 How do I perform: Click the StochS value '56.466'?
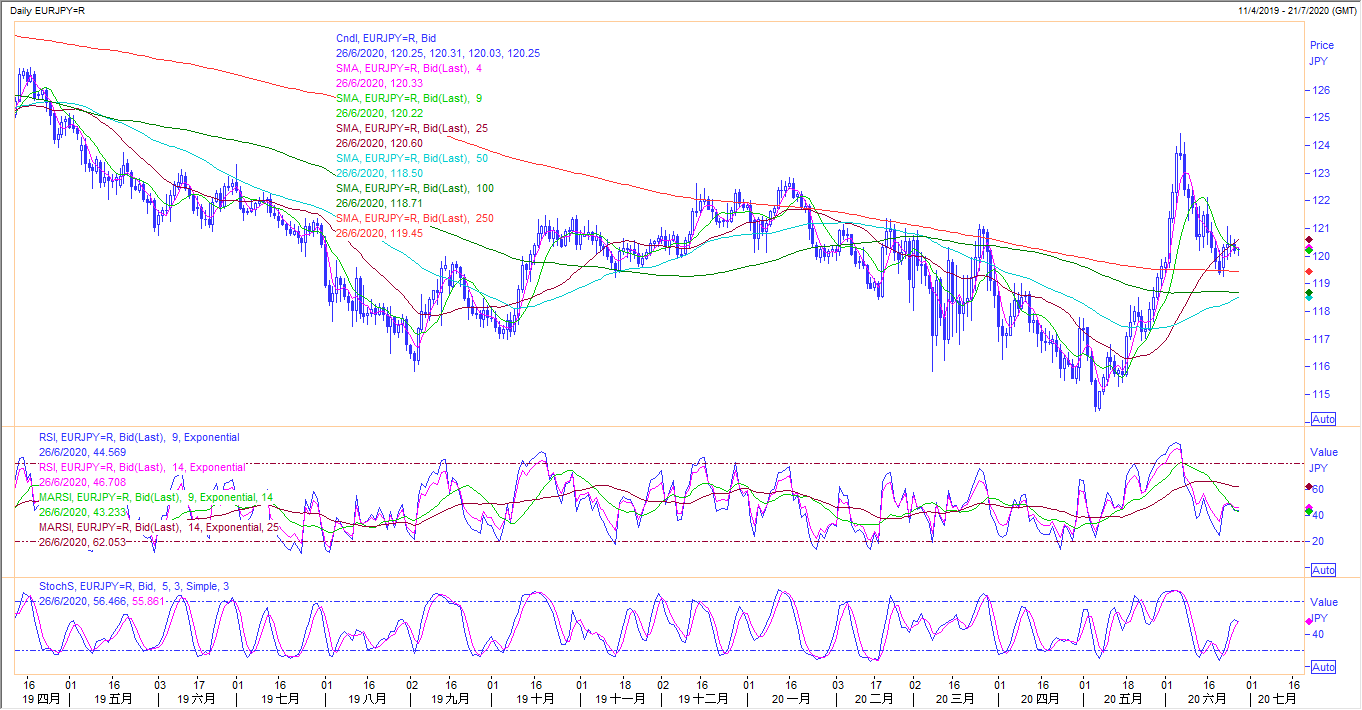[x=108, y=601]
